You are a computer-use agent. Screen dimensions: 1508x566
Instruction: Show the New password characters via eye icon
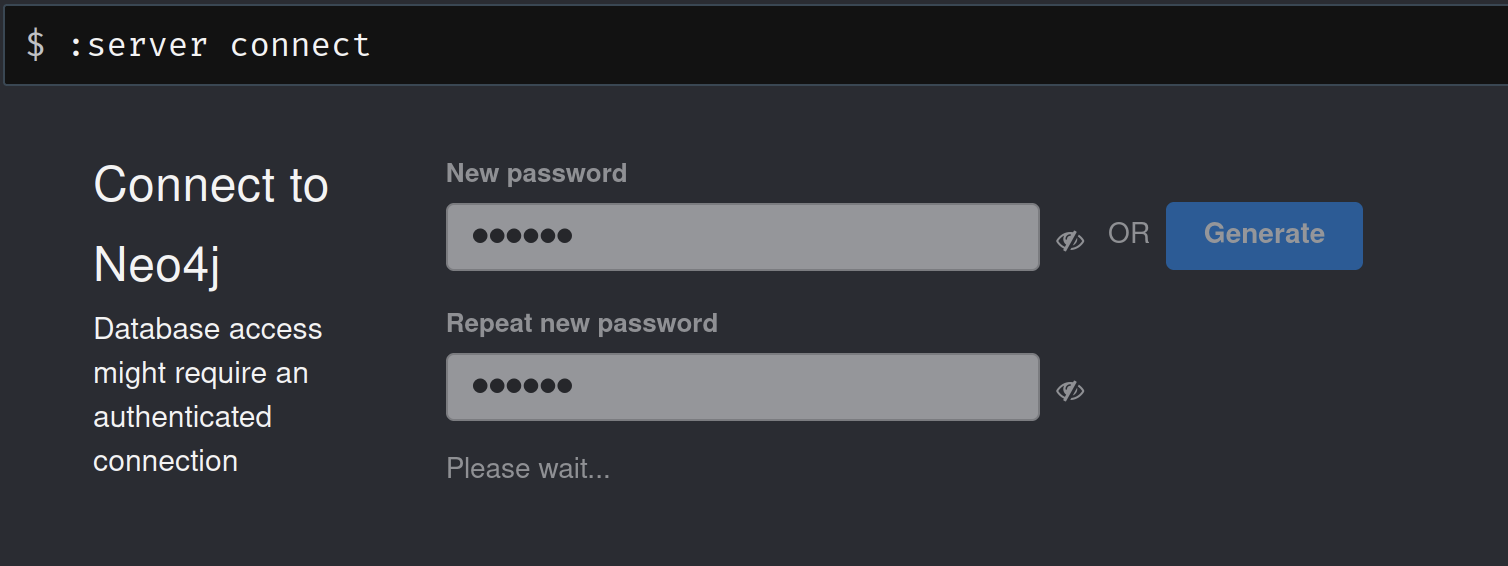point(1070,240)
